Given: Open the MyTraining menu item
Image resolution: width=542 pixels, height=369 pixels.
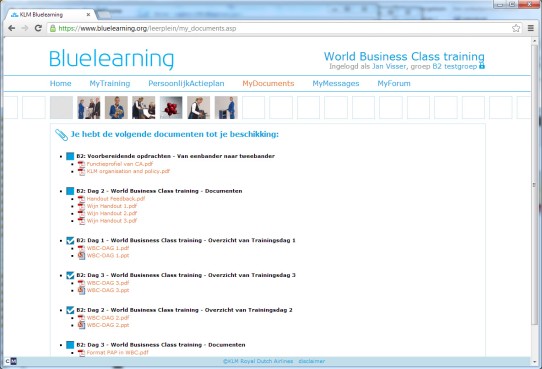Looking at the screenshot, I should [x=110, y=83].
